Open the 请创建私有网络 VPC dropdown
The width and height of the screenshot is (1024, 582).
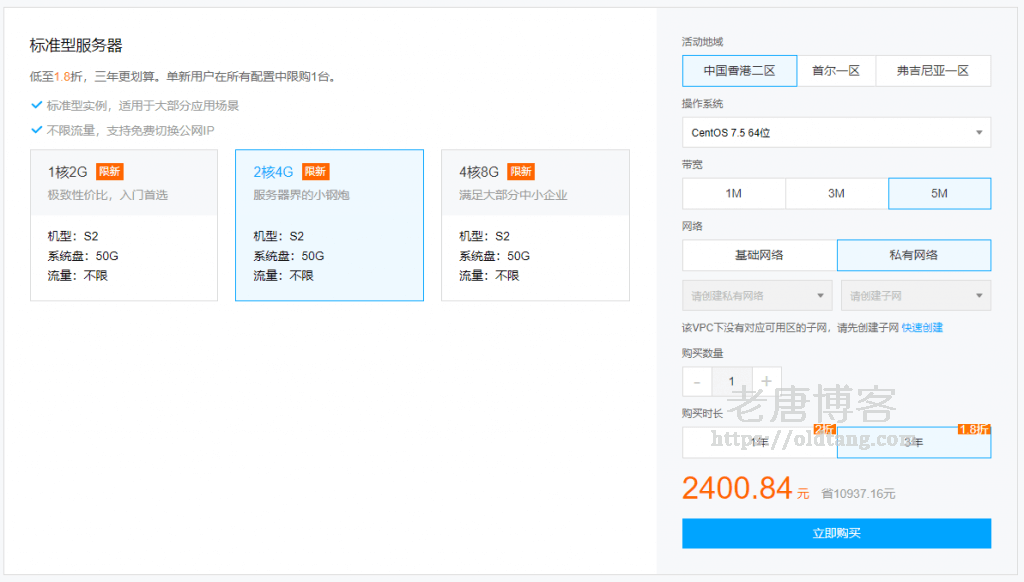coord(757,295)
